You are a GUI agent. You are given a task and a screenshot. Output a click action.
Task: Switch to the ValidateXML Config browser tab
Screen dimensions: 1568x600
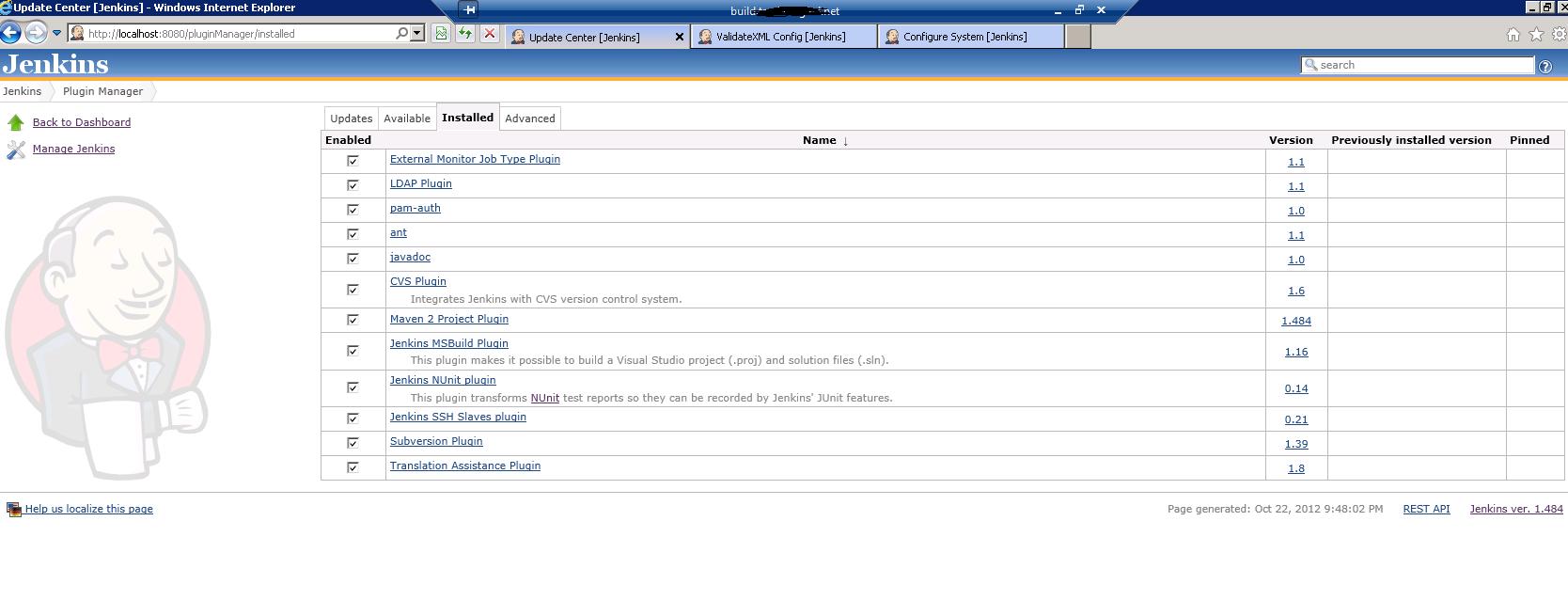click(x=782, y=37)
